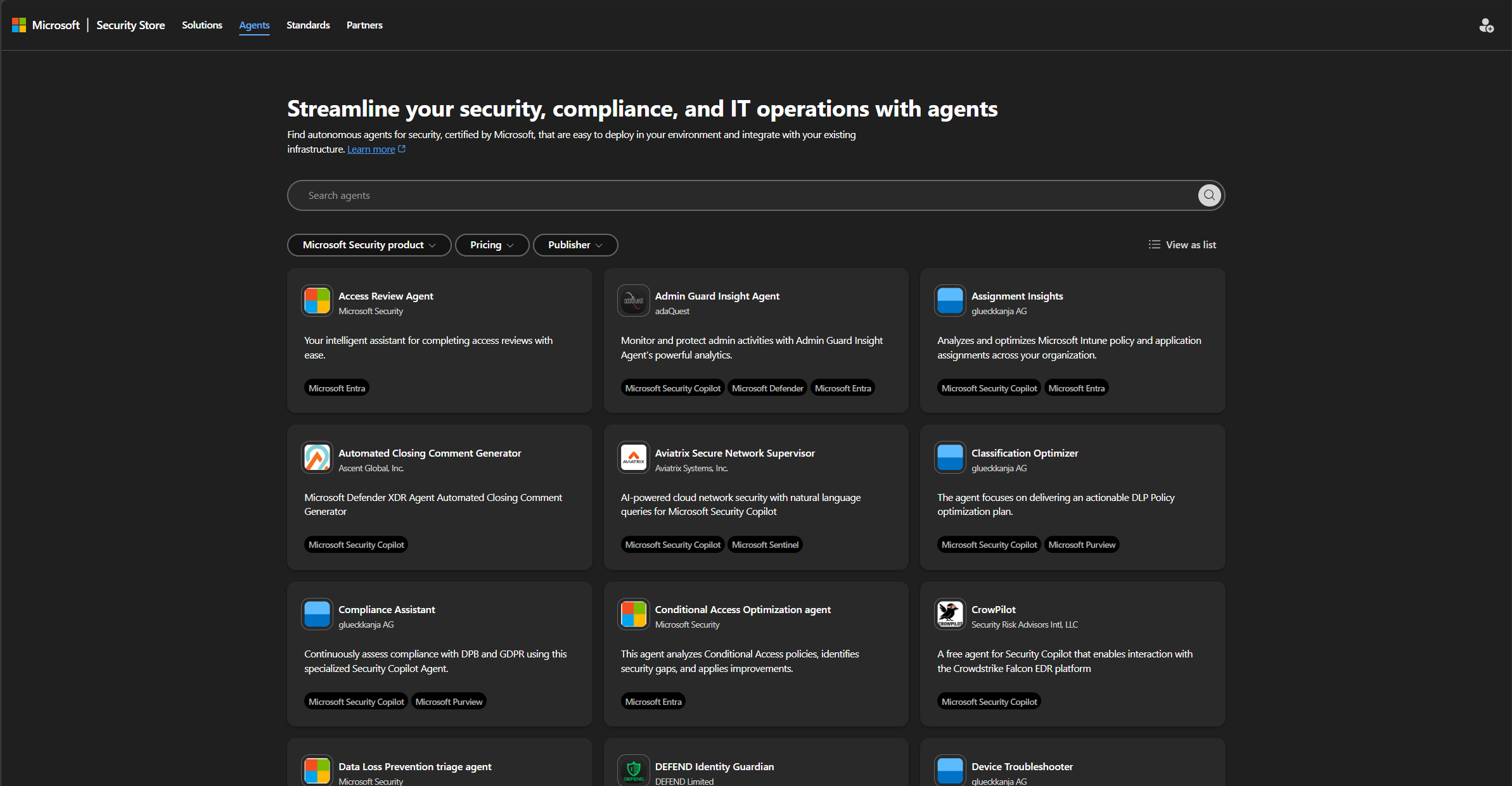Click the search magnifier icon button

(1209, 195)
